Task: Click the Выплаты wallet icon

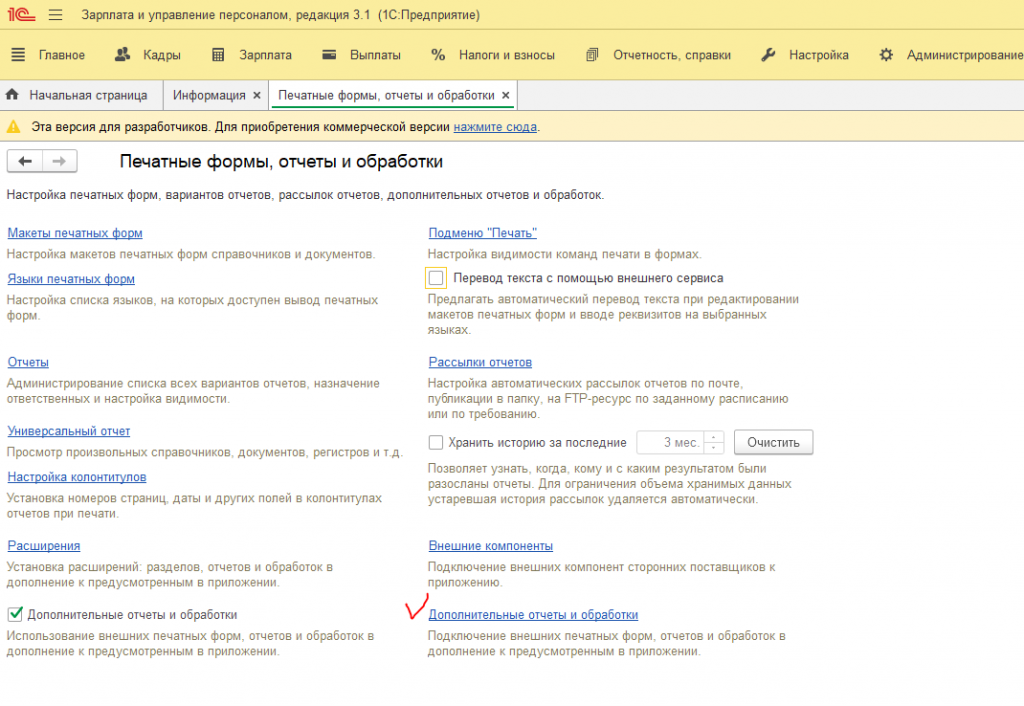Action: [x=329, y=55]
